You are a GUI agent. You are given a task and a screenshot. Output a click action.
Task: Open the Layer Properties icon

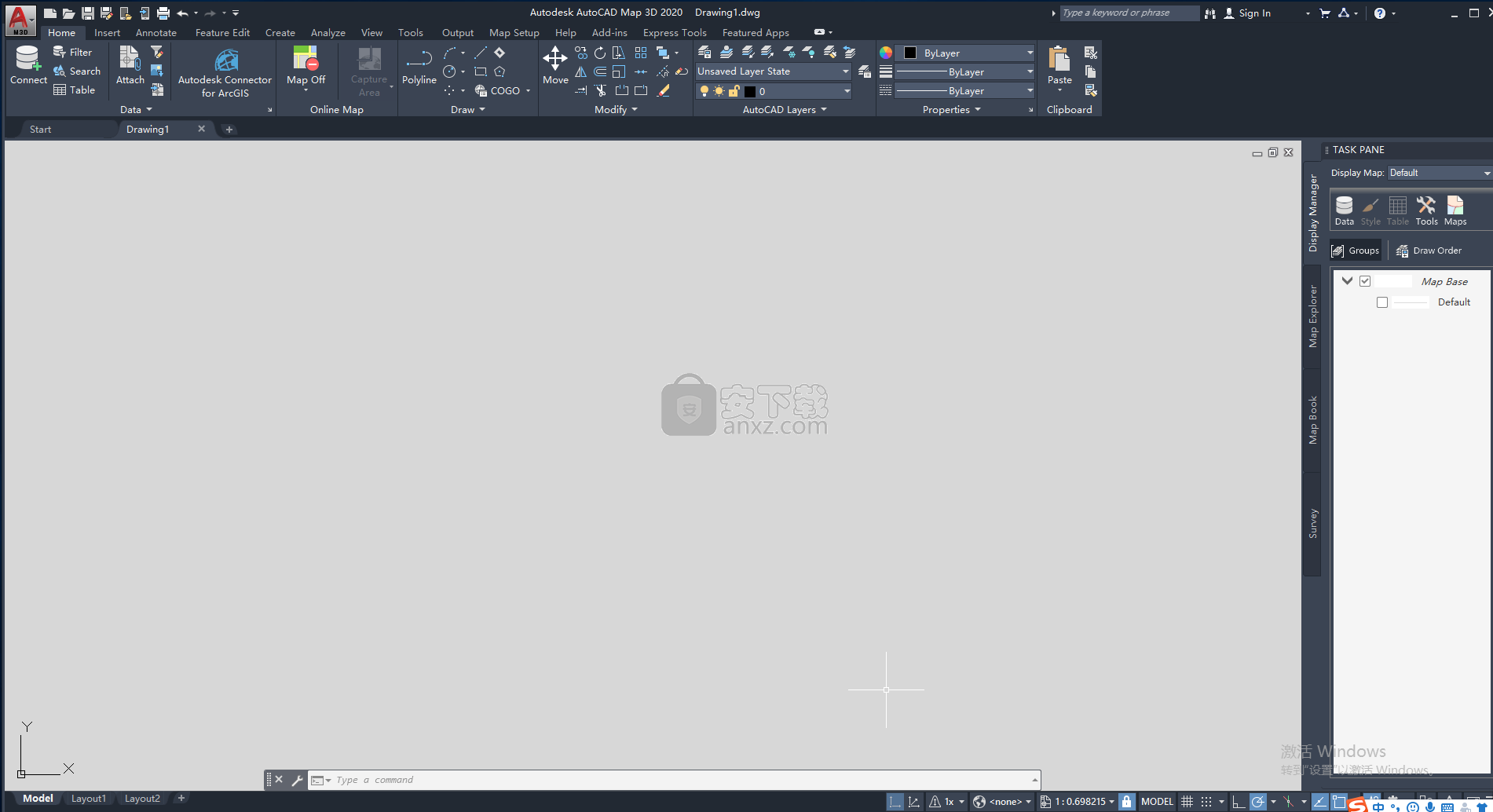(704, 53)
